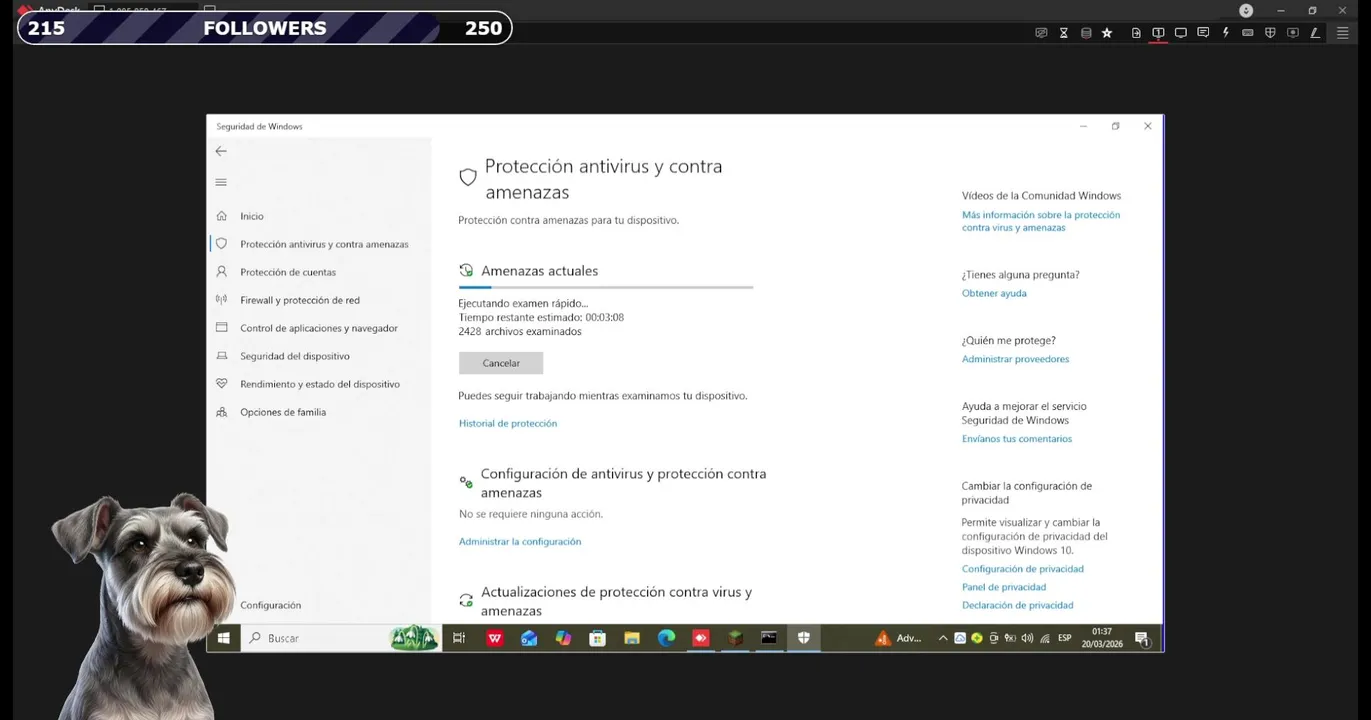Open Historial de protección link
Screen dimensions: 1371x720
point(508,424)
